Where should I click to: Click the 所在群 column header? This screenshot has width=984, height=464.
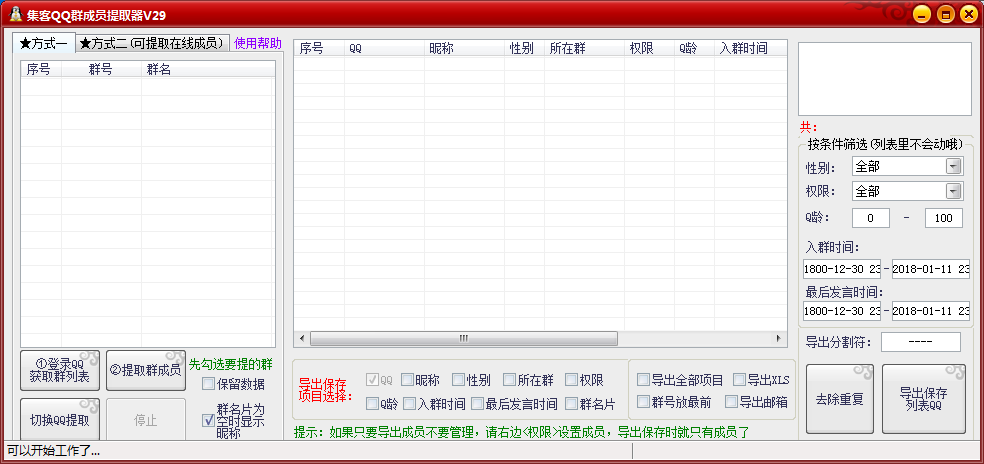coord(584,48)
